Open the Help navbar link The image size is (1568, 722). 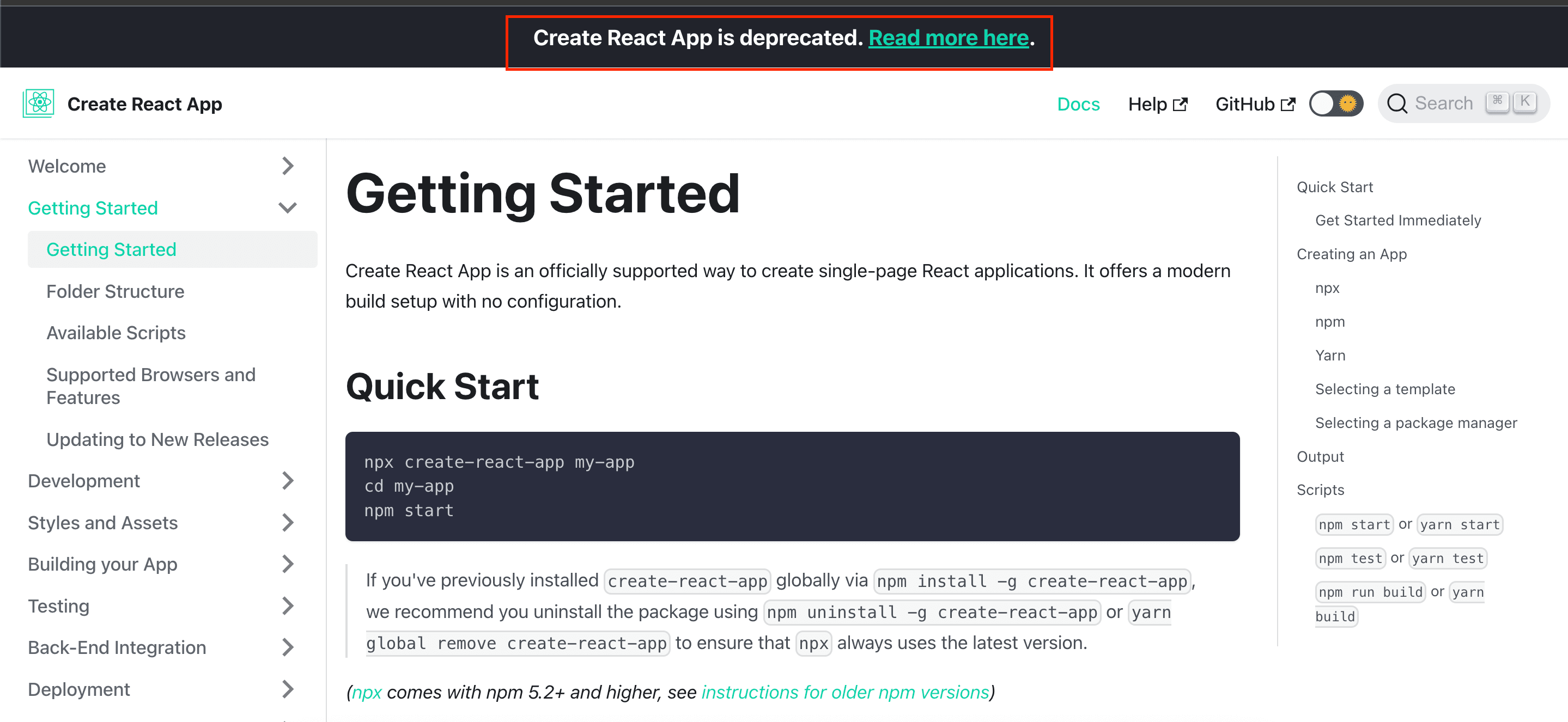[x=1157, y=105]
